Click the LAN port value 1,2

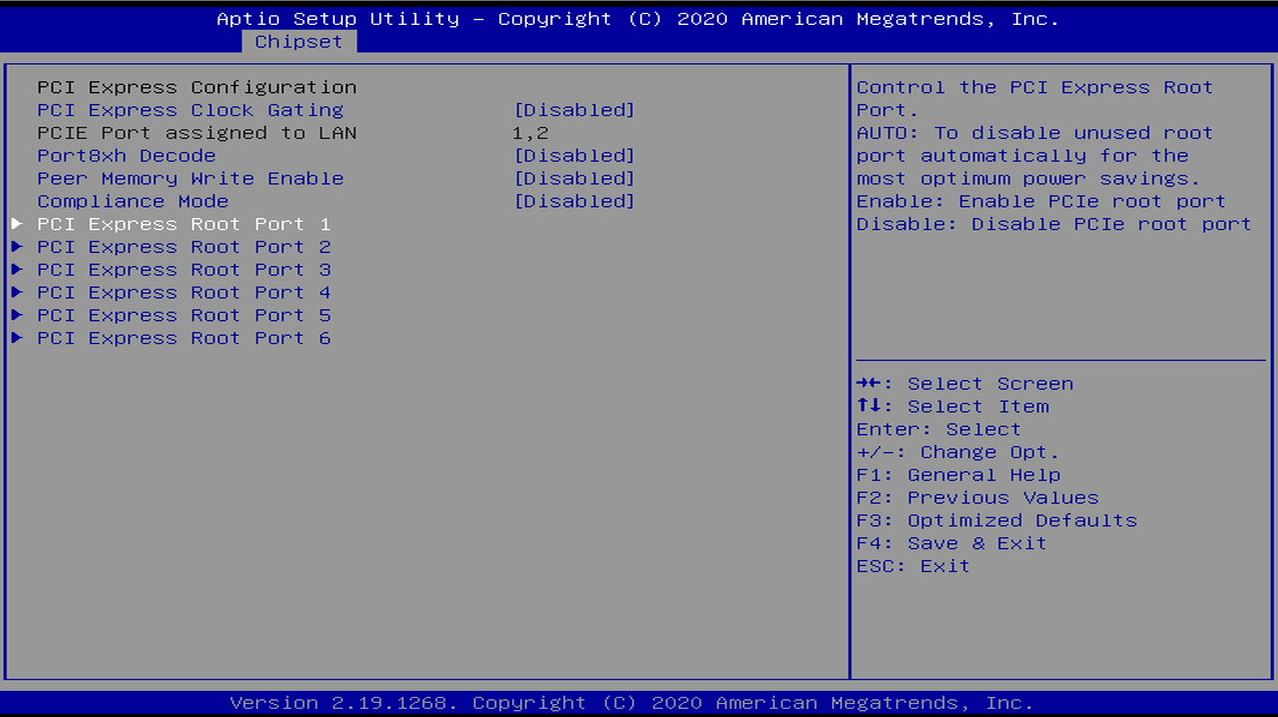[x=531, y=133]
